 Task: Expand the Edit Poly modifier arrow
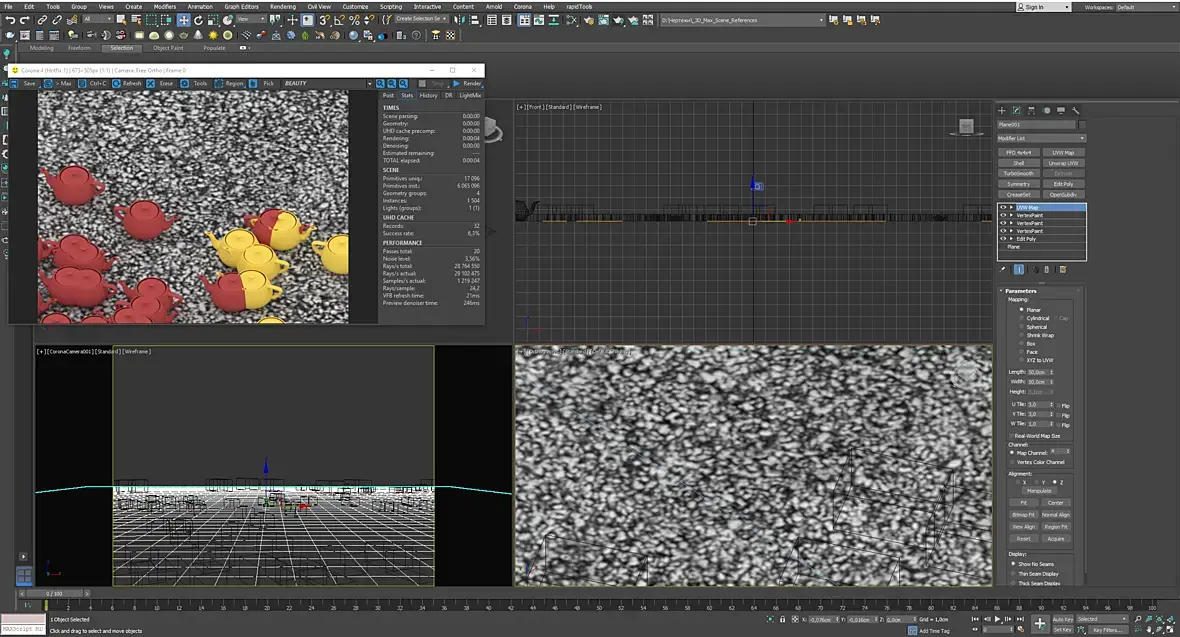(1011, 239)
